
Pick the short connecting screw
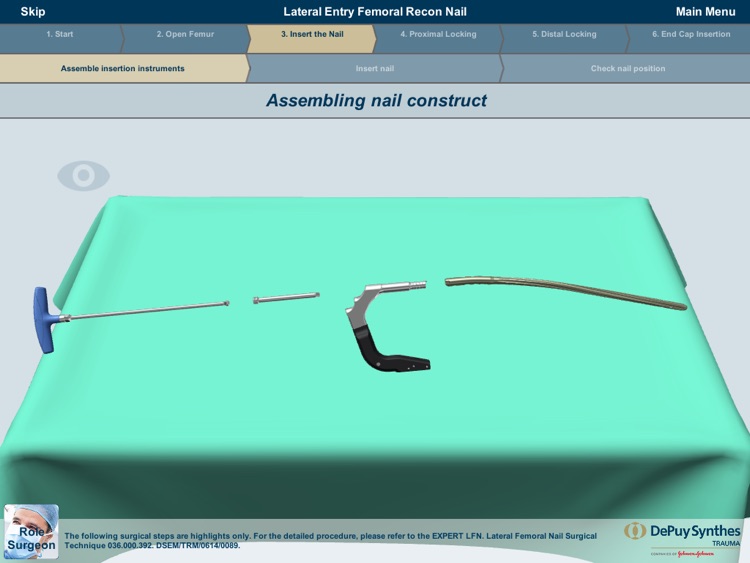286,298
